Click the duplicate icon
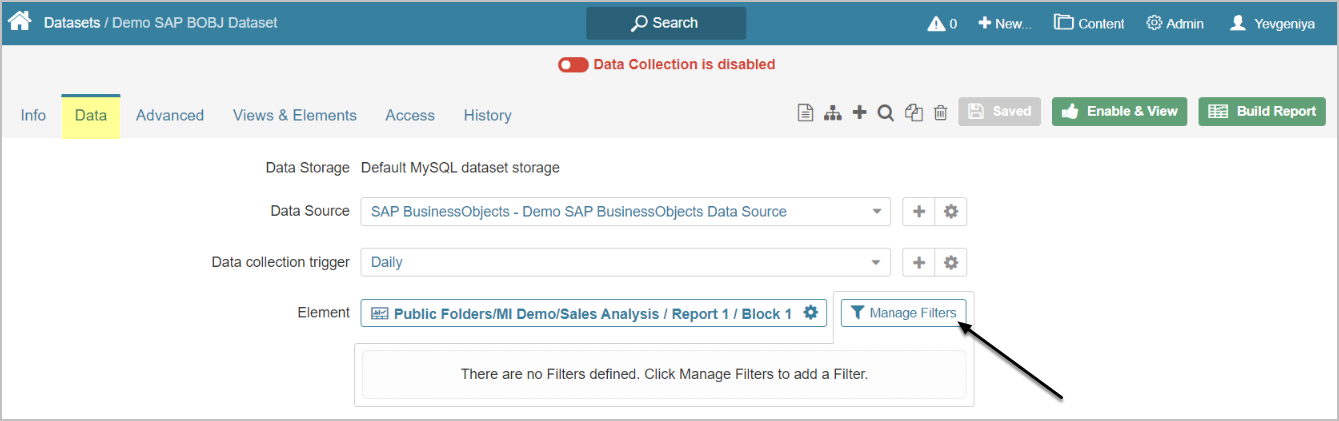Viewport: 1339px width, 421px height. coord(913,113)
